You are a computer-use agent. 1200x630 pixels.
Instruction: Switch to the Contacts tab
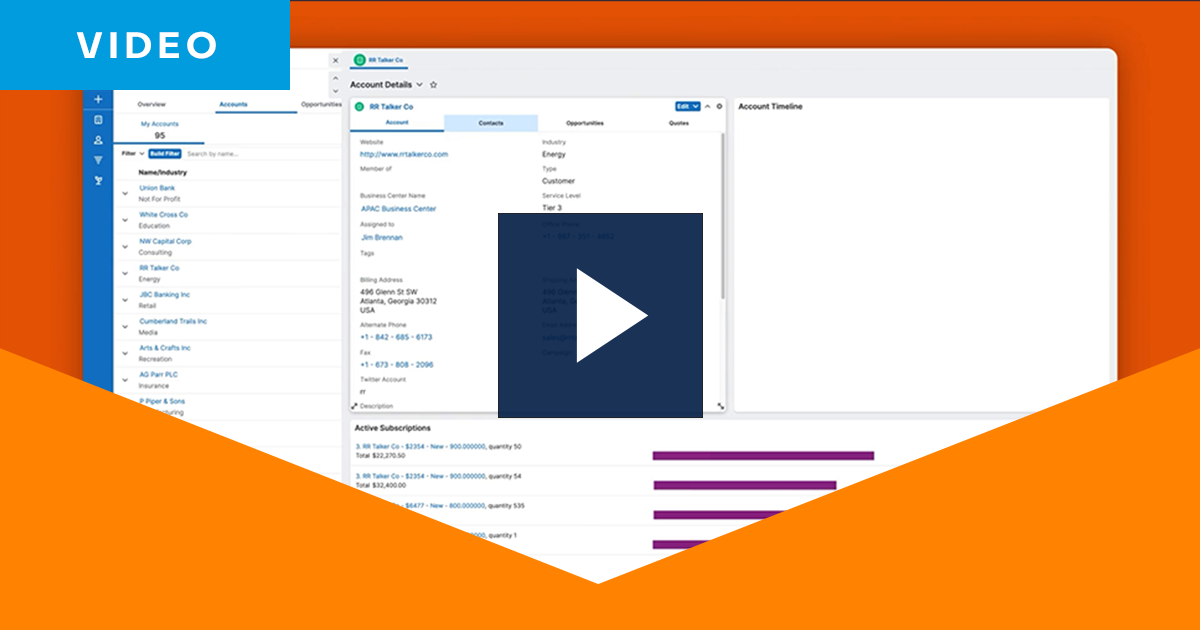(x=490, y=123)
